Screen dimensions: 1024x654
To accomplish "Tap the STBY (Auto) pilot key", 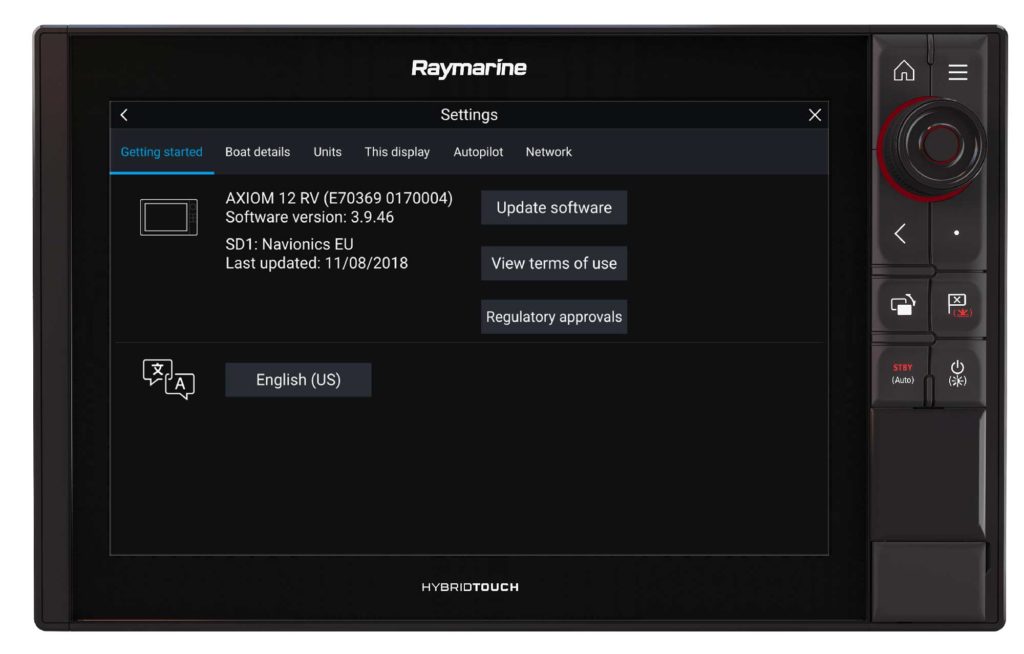I will click(x=903, y=373).
